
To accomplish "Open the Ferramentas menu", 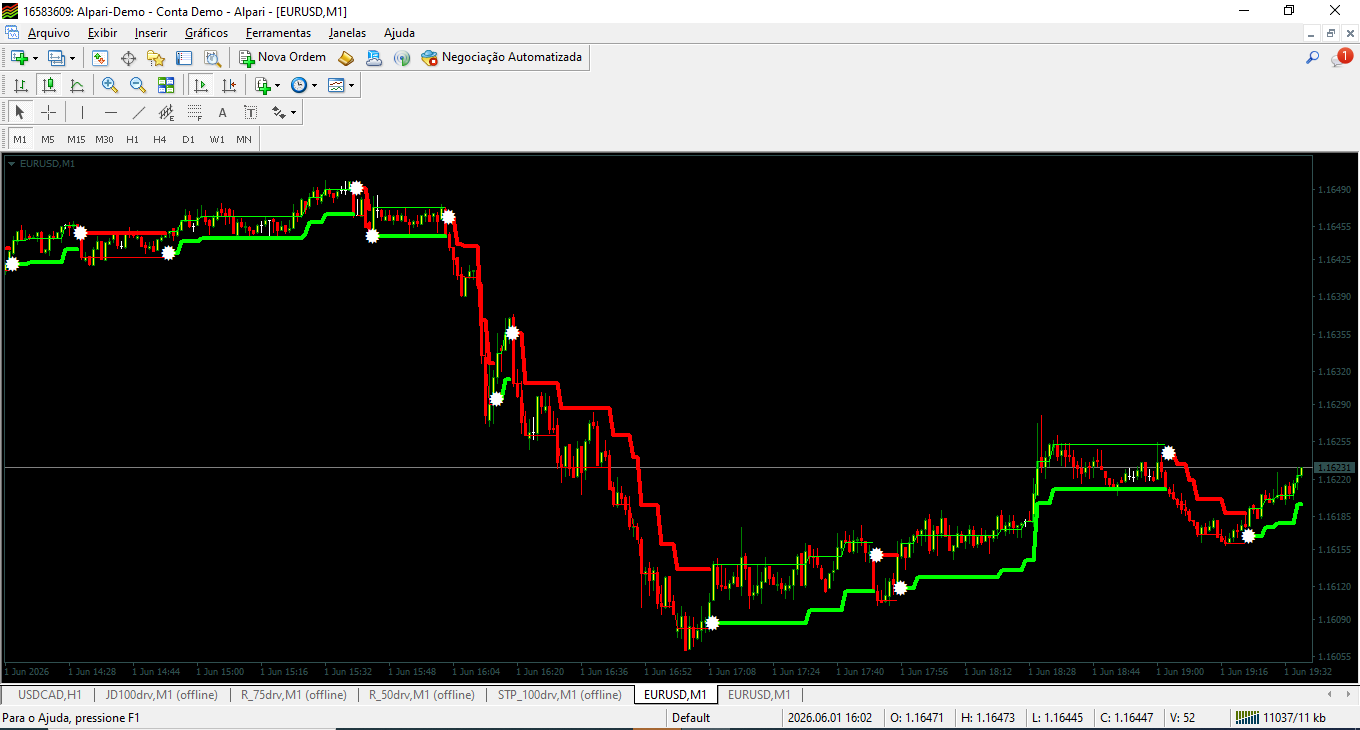I will point(278,33).
